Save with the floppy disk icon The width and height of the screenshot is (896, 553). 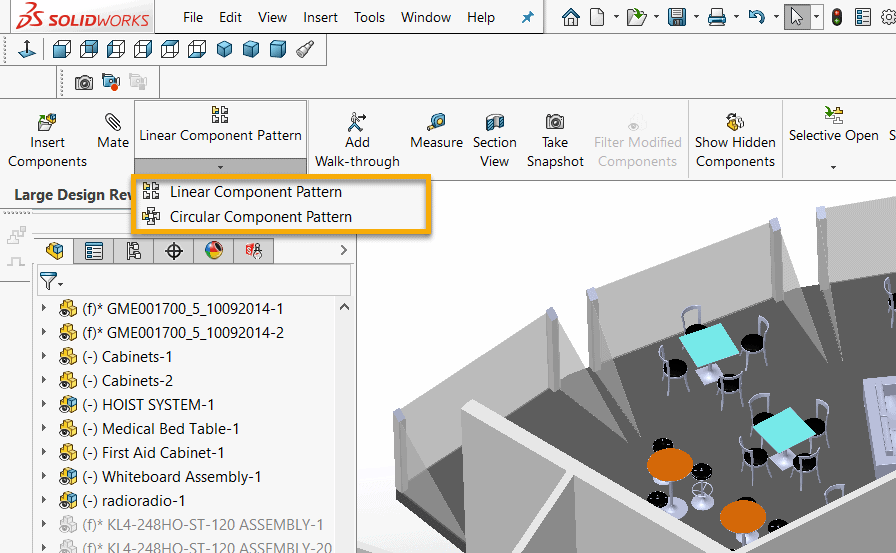[677, 17]
